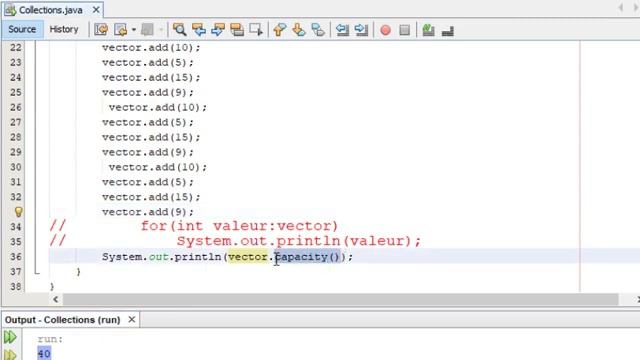Click the Back navigation icon in editor toolbar
Screen dimensions: 640x360
point(121,29)
